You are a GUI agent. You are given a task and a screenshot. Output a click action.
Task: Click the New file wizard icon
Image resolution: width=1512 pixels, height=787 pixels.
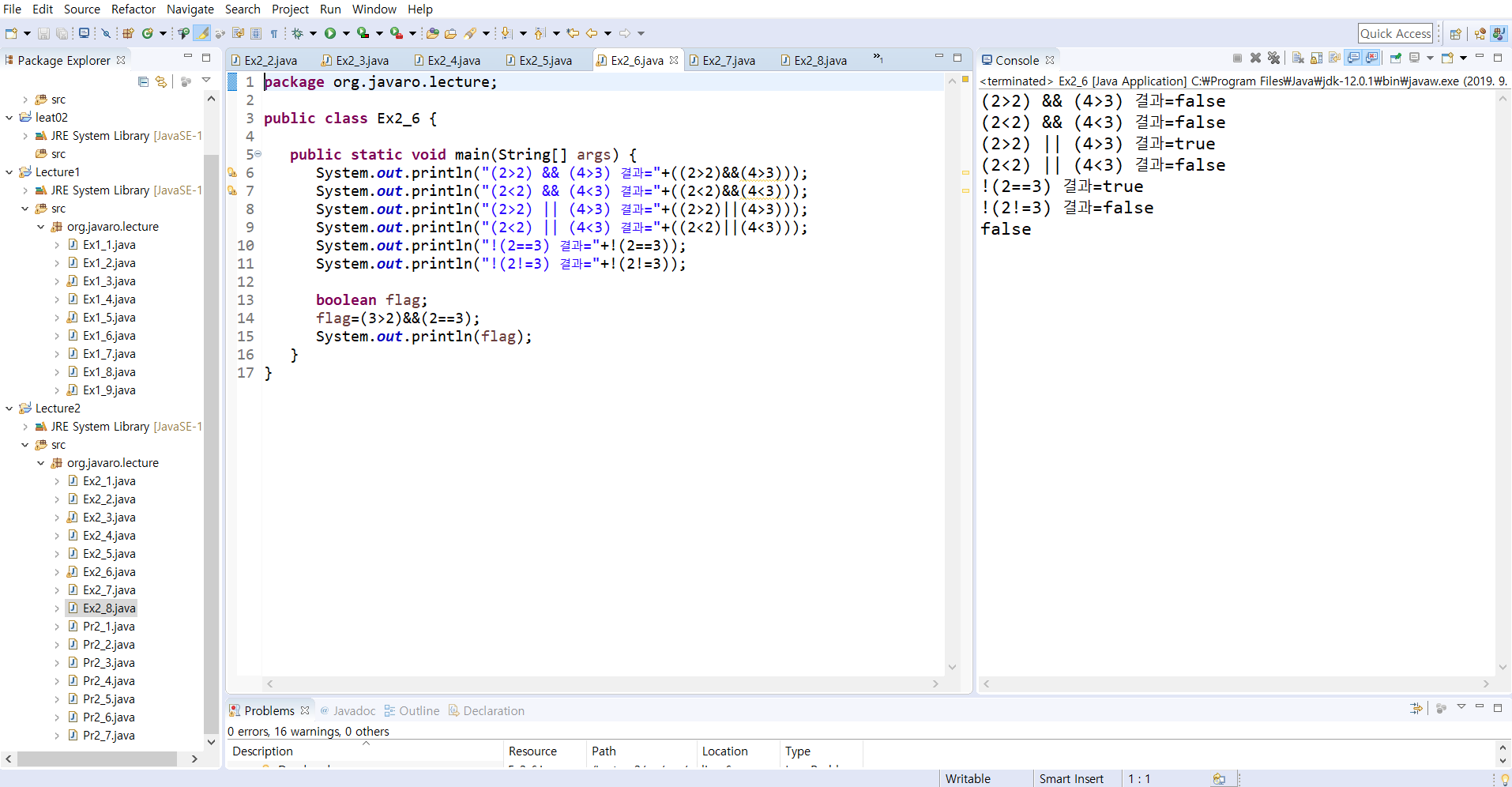11,33
